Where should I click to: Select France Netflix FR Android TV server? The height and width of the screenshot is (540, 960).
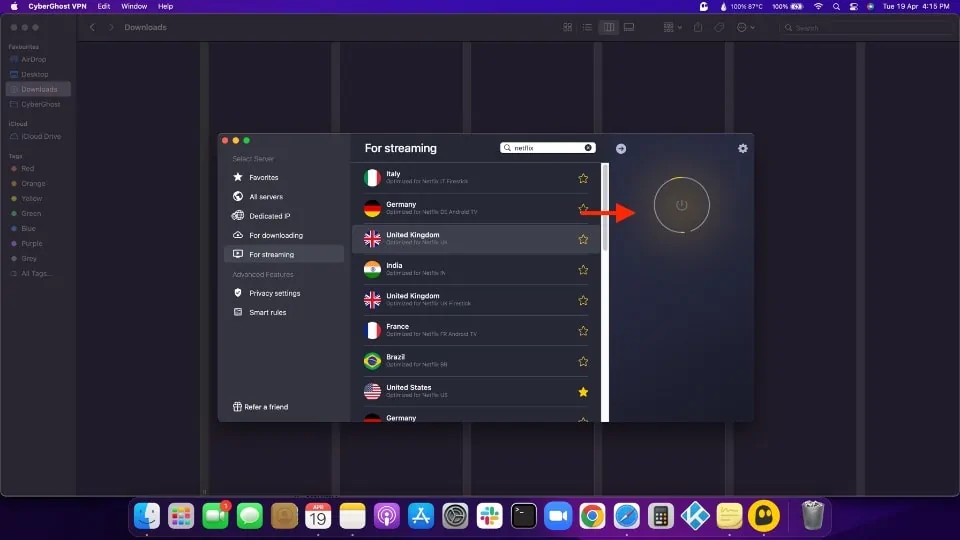pyautogui.click(x=476, y=331)
